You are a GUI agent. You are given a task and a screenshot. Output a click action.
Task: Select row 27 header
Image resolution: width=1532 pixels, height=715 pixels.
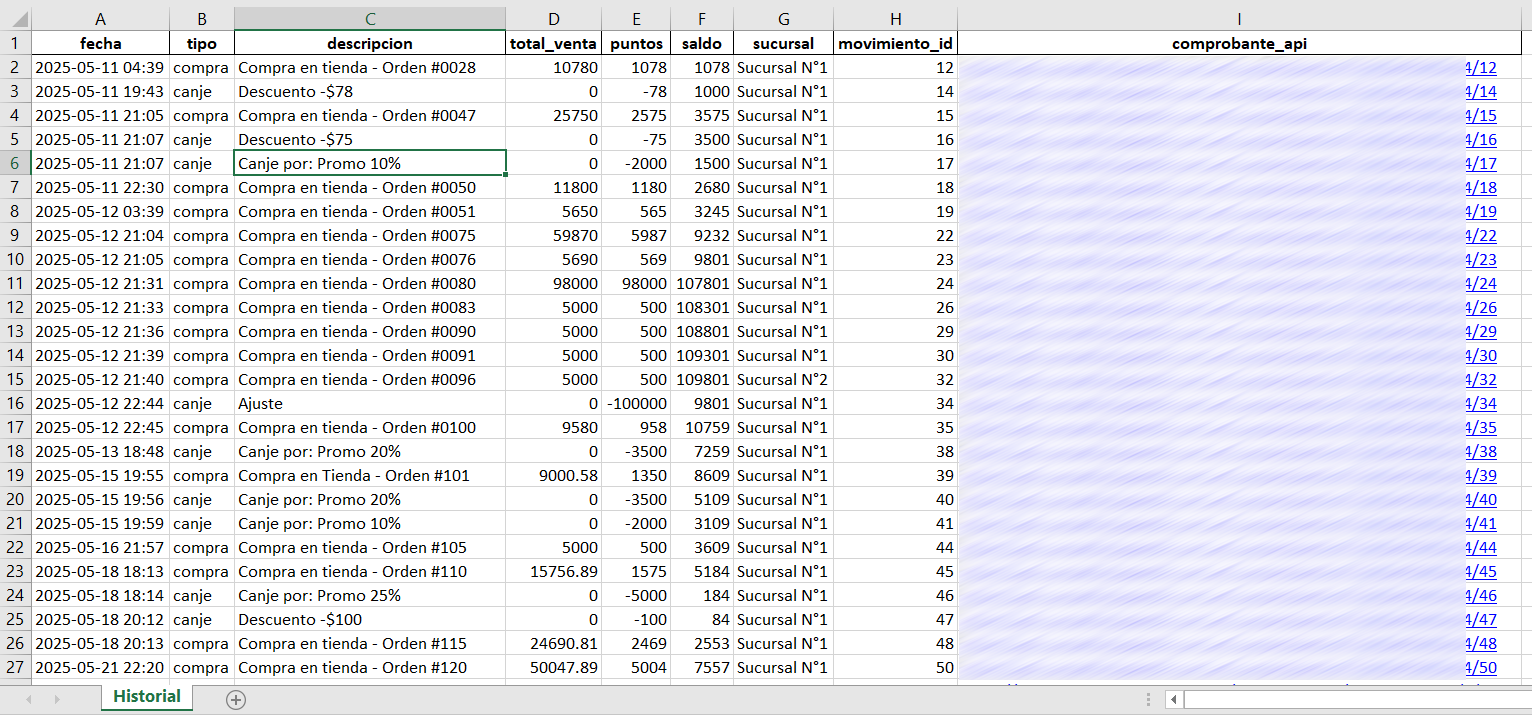point(15,668)
